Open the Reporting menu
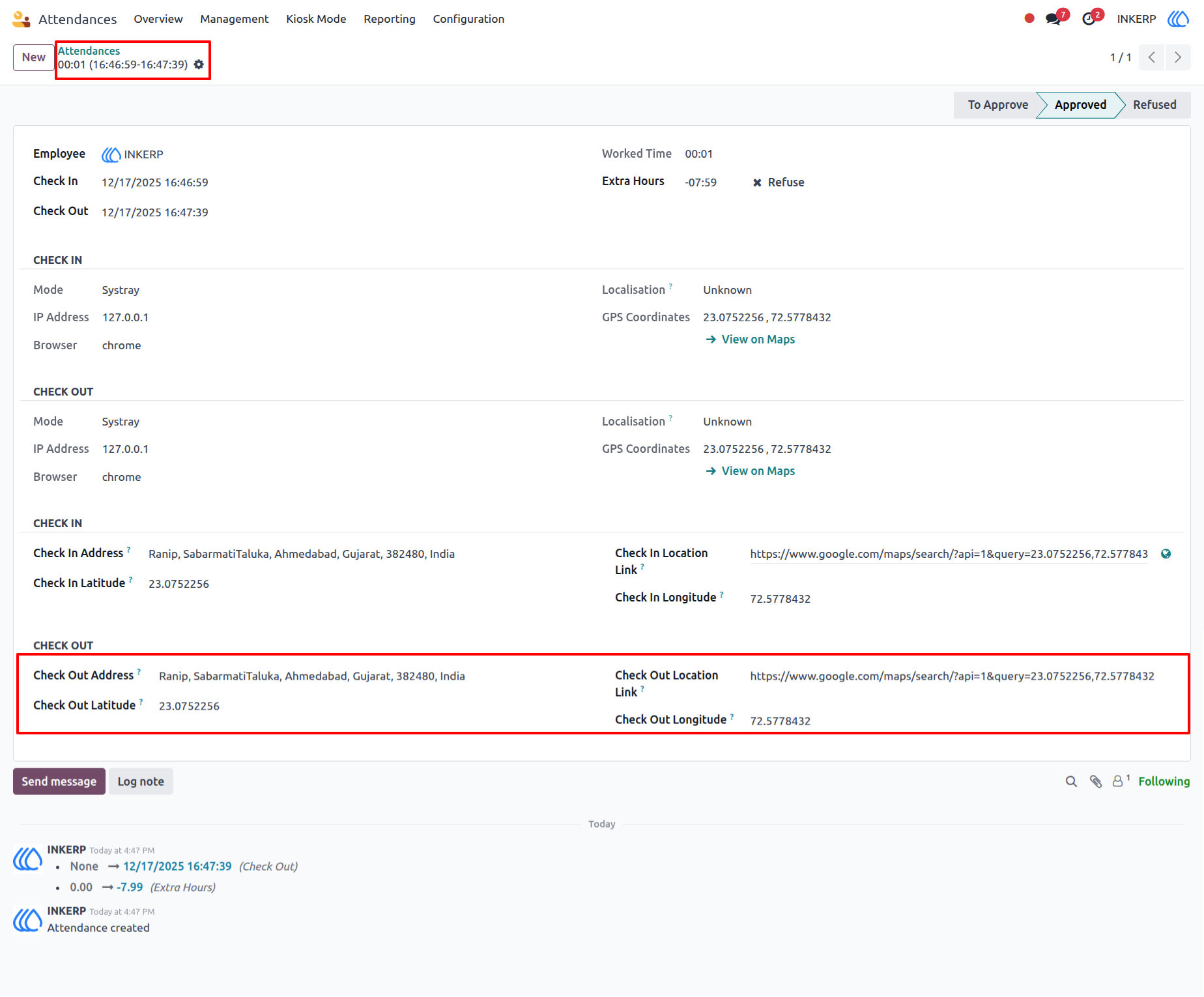The image size is (1204, 997). pyautogui.click(x=390, y=19)
